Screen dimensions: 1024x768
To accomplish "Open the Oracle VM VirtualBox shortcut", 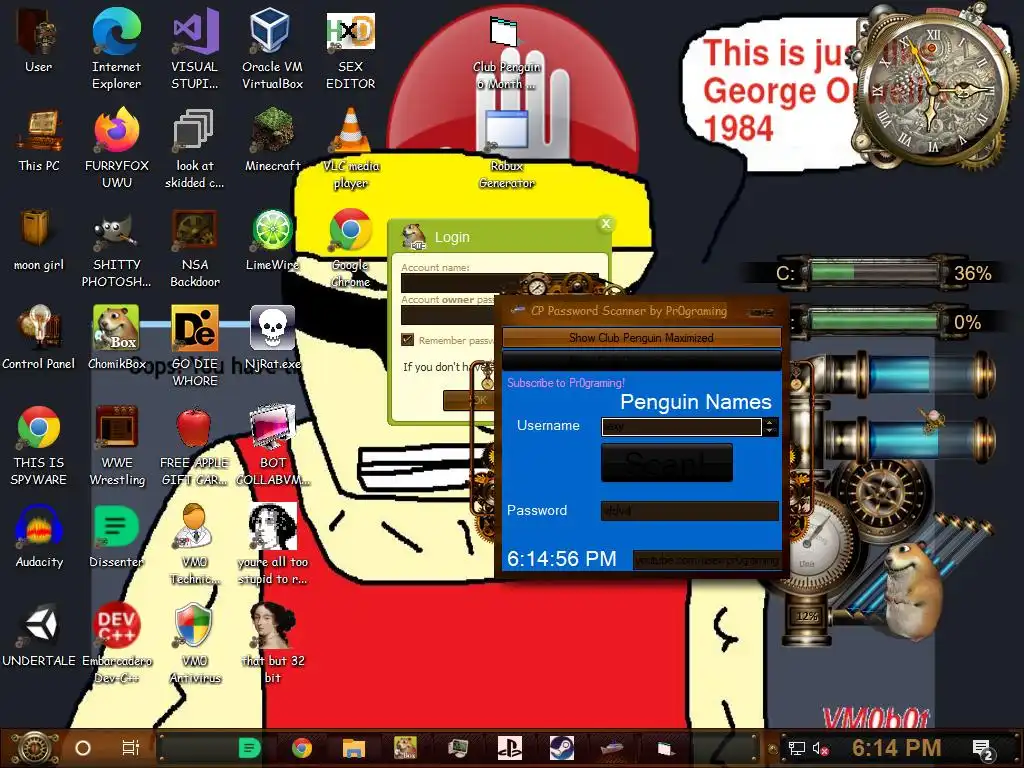I will pos(272,48).
